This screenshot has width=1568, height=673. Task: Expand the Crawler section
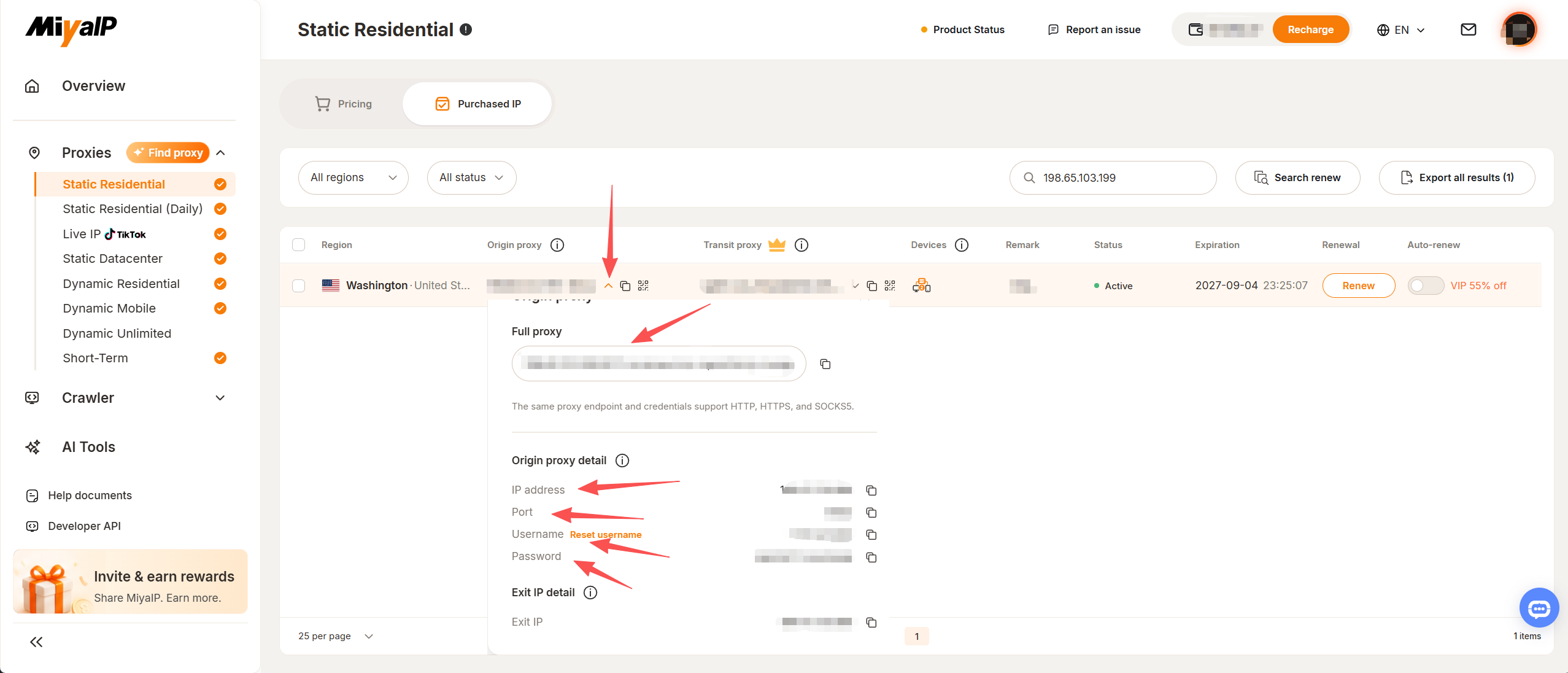pyautogui.click(x=220, y=398)
